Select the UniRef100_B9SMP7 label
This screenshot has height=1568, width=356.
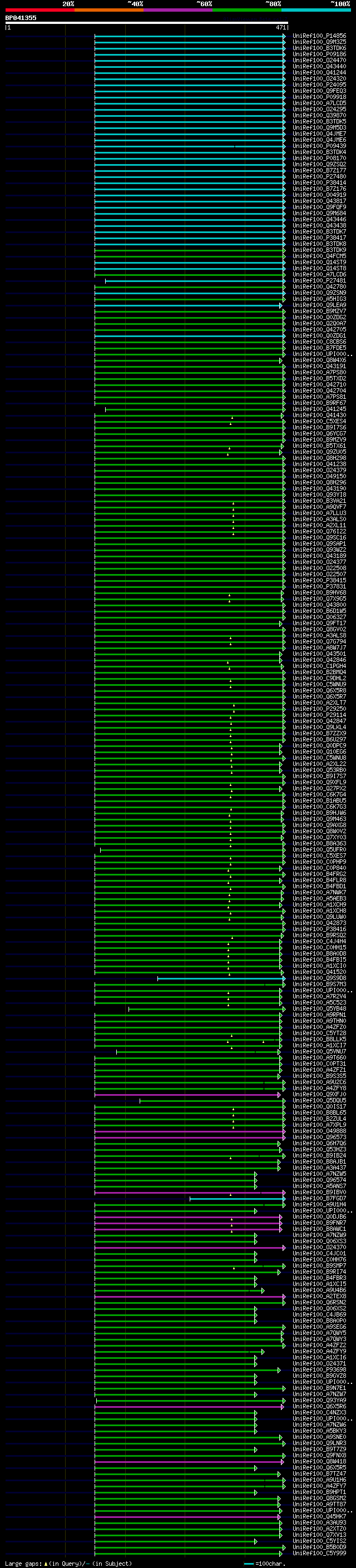[319, 1265]
